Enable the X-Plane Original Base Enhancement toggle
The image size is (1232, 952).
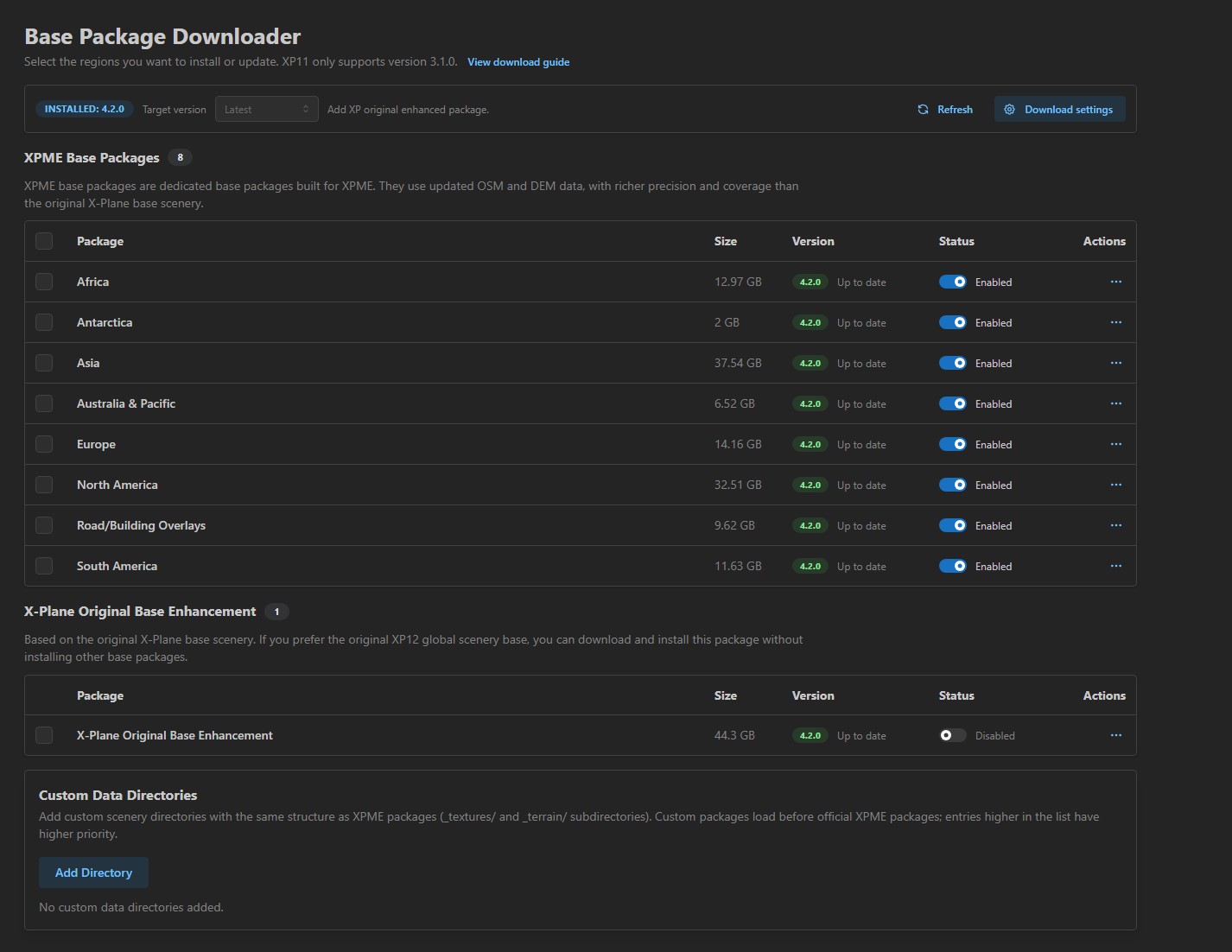point(953,735)
